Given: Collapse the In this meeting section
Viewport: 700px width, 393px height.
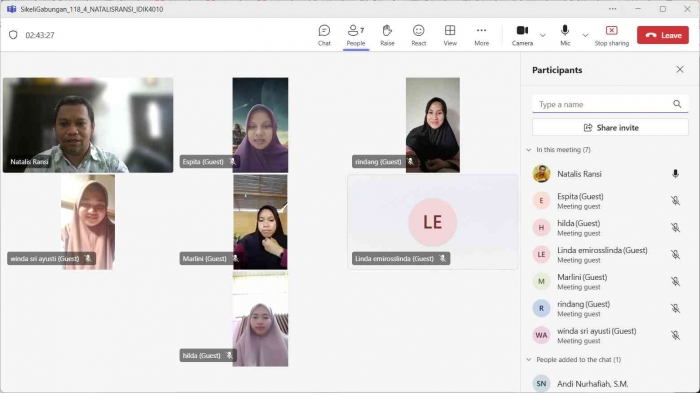Looking at the screenshot, I should [529, 150].
